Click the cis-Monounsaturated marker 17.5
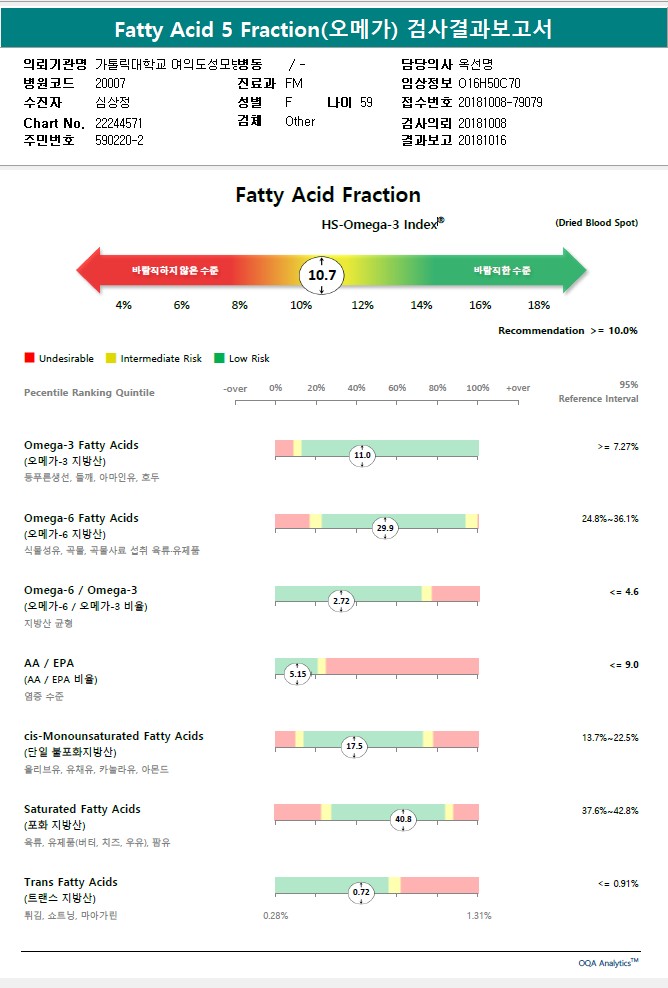 click(354, 746)
